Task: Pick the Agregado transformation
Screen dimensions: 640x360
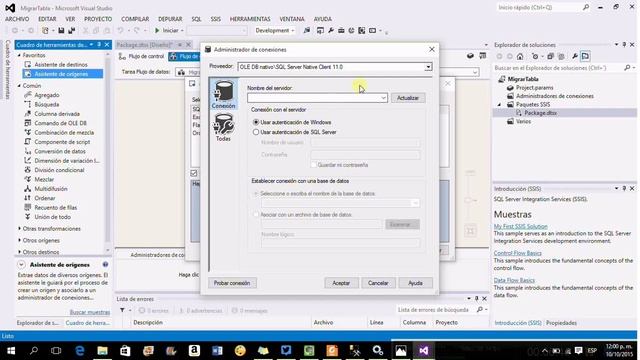Action: [x=47, y=95]
